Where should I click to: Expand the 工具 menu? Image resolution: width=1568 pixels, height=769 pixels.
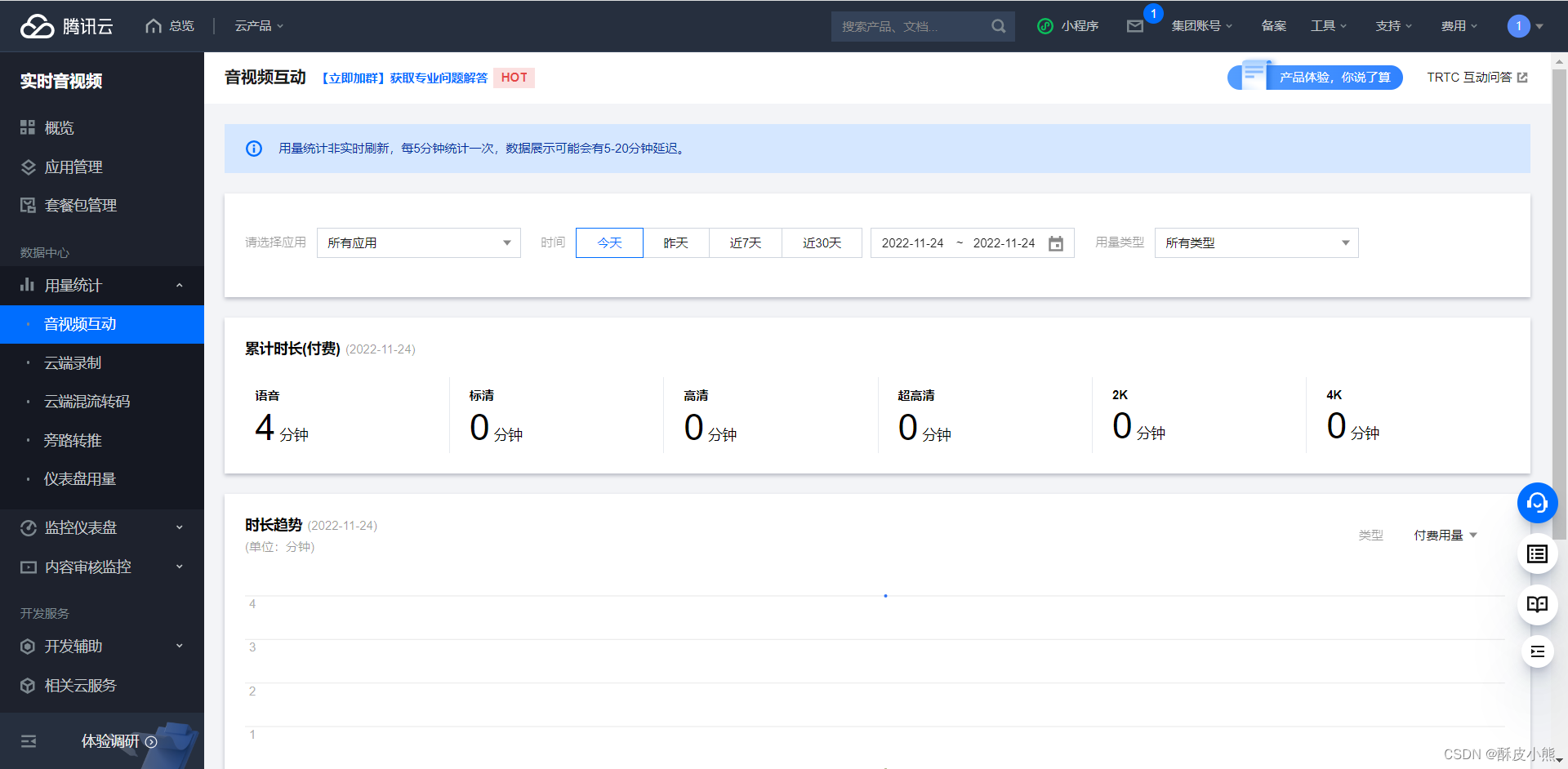[x=1329, y=26]
